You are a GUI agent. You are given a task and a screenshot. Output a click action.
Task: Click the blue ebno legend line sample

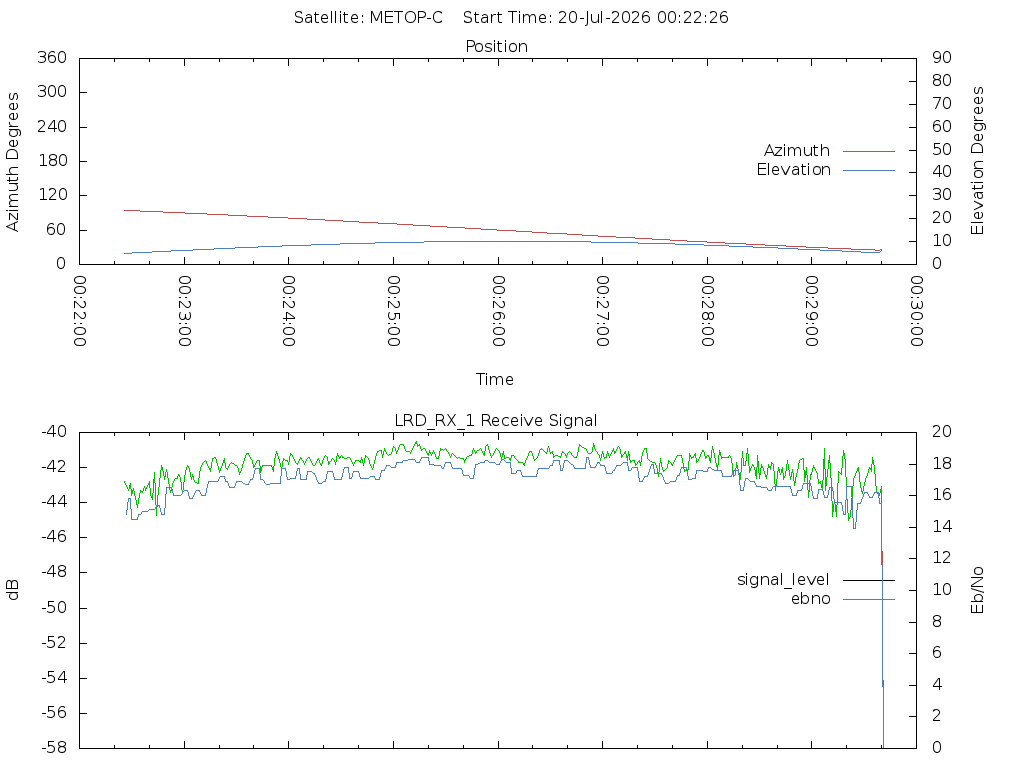(x=869, y=599)
